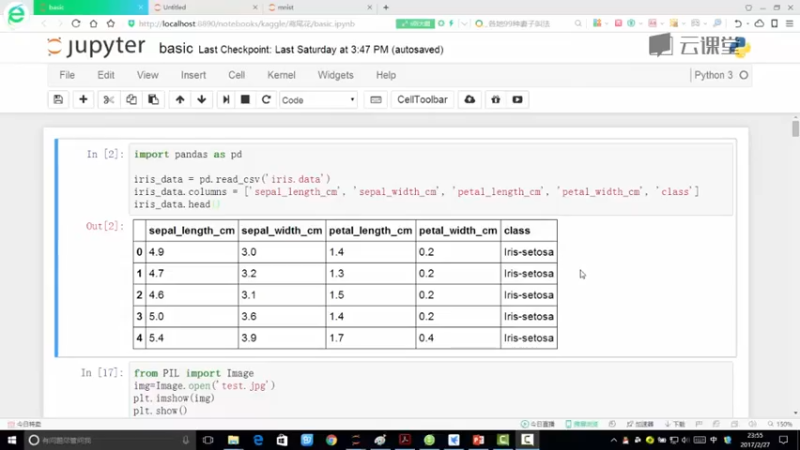The image size is (800, 450).
Task: Click the Jupyter logo
Action: click(96, 46)
